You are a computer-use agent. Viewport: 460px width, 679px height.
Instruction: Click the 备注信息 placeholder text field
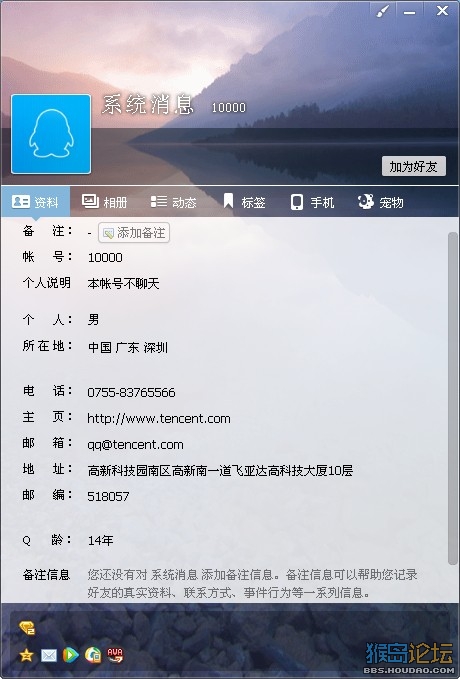(252, 583)
